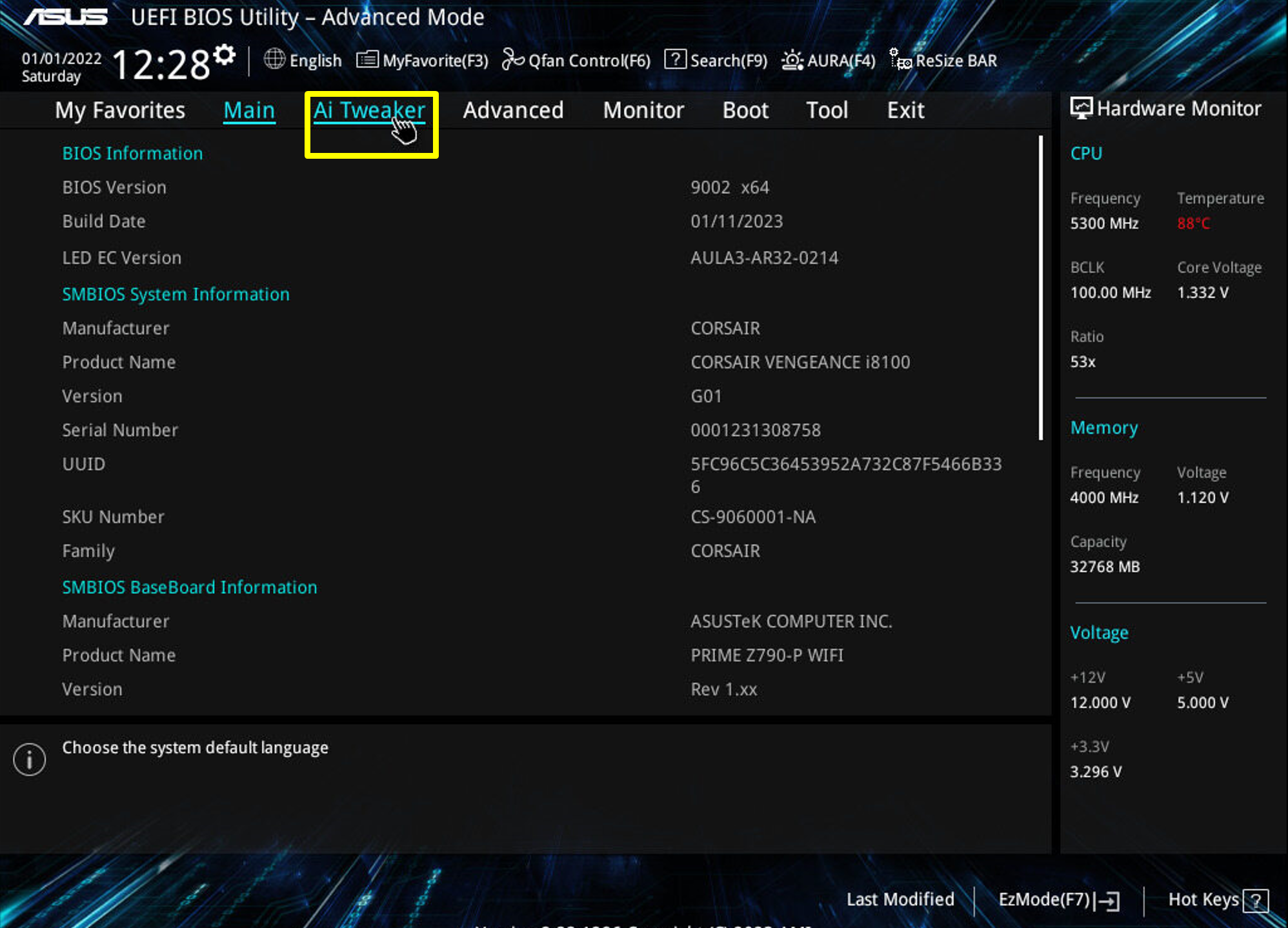The height and width of the screenshot is (928, 1288).
Task: Click the ASUS logo in the header
Action: [66, 17]
